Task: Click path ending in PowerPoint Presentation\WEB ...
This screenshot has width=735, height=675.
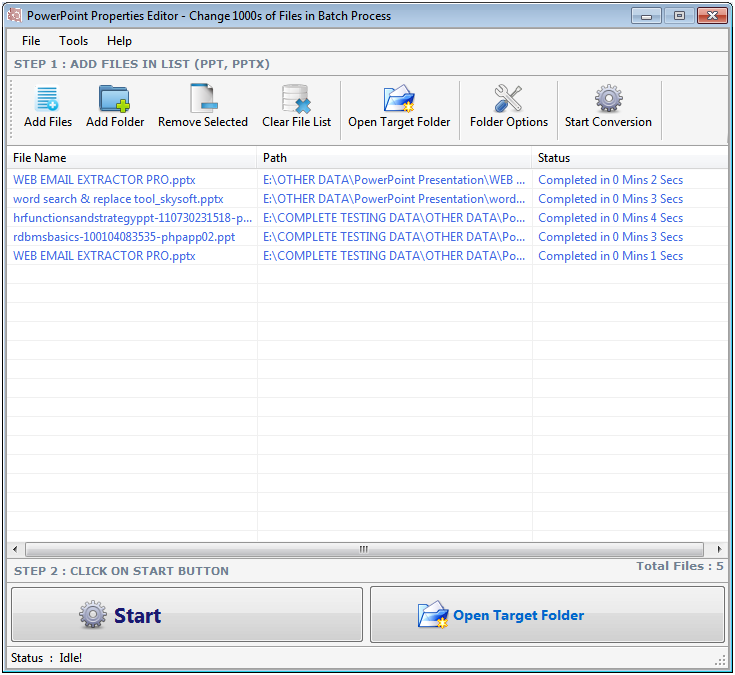Action: [394, 180]
